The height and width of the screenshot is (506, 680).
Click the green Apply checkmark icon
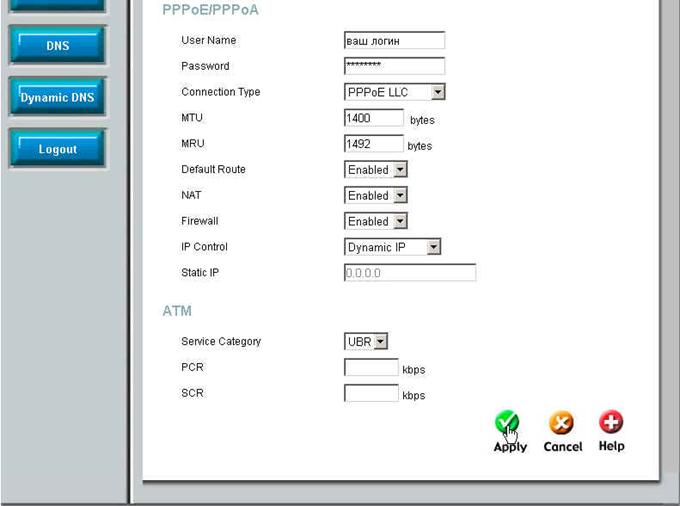coord(507,422)
